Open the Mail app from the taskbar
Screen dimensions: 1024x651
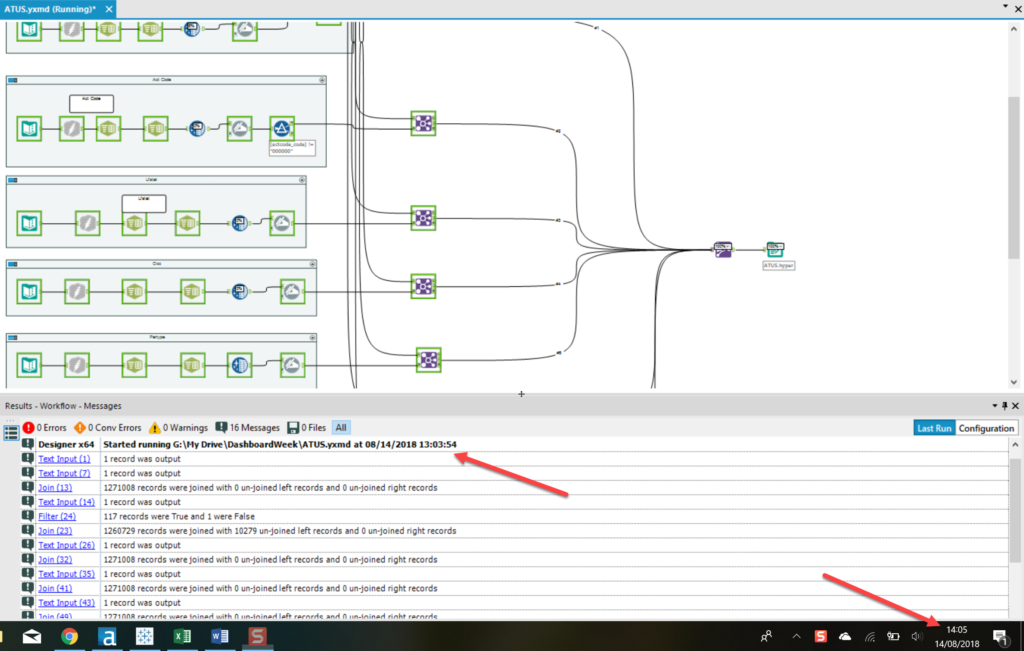[x=31, y=636]
